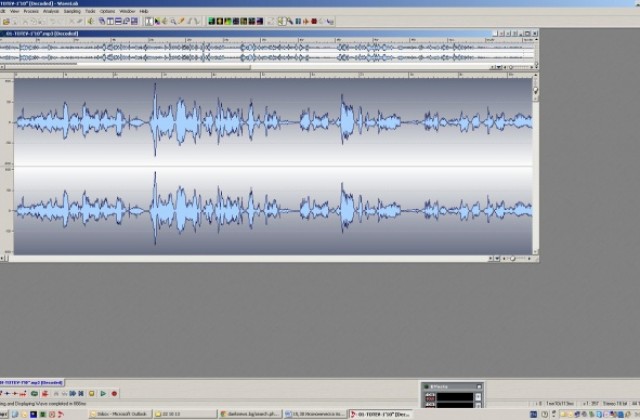Open the Sampling menu

tap(72, 11)
